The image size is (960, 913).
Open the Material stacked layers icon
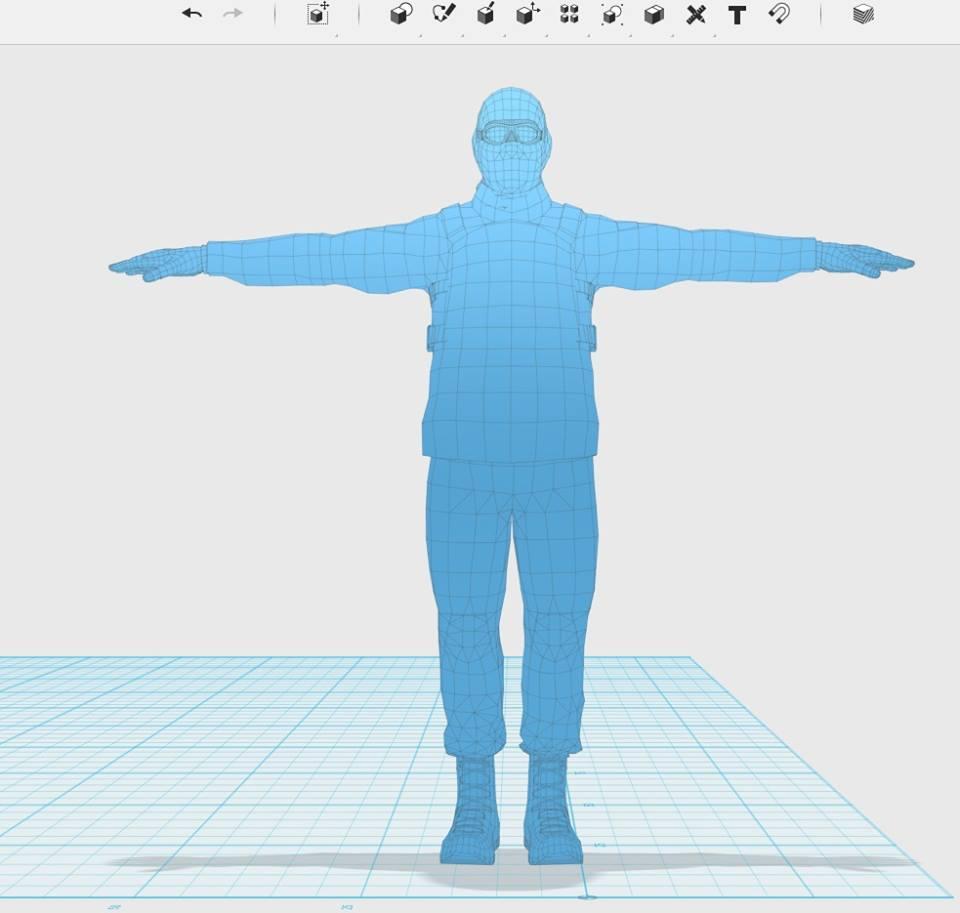tap(863, 14)
